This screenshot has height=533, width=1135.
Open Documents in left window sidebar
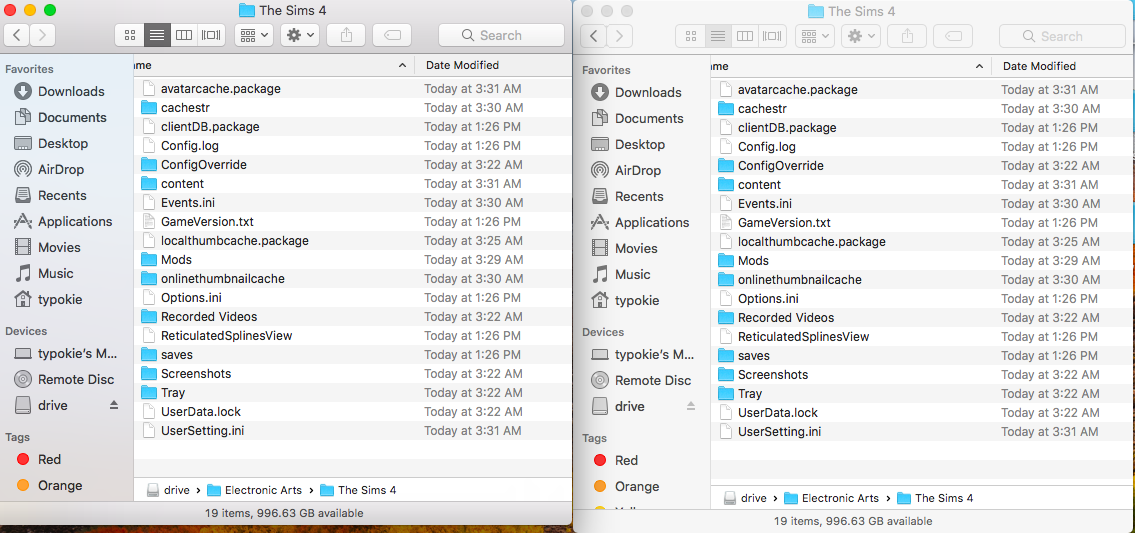point(60,117)
